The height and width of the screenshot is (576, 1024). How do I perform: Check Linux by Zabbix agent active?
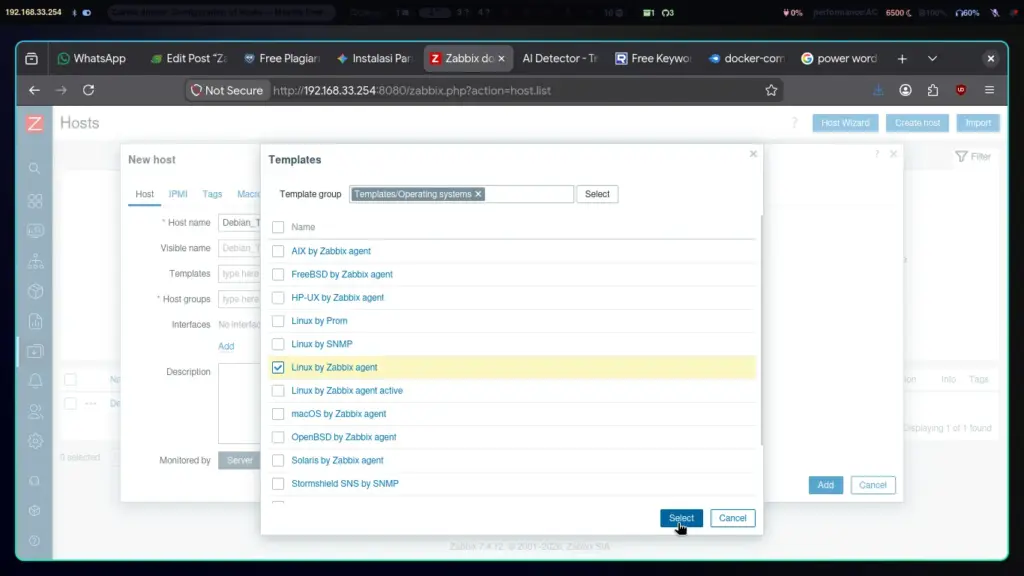click(x=278, y=391)
